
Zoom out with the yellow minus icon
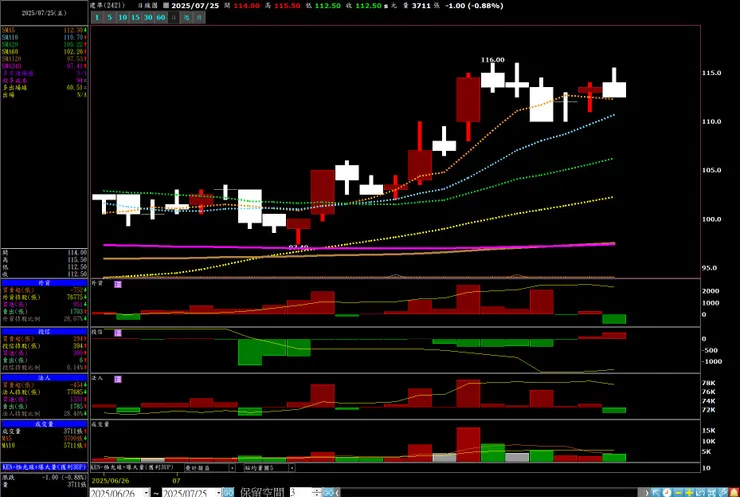click(678, 493)
